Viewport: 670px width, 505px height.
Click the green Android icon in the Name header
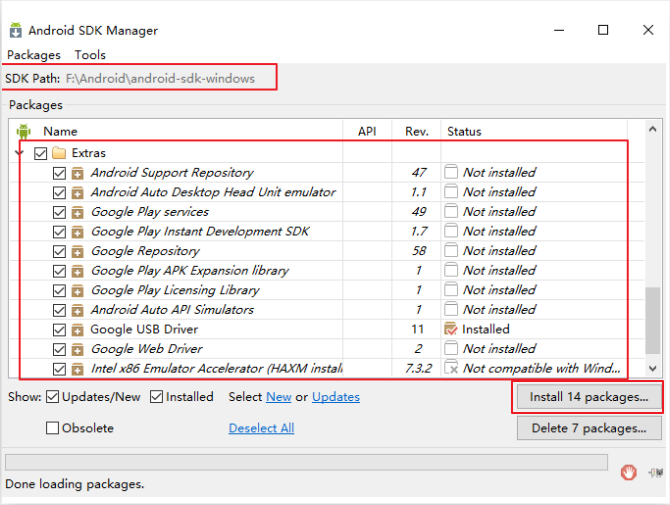(24, 131)
